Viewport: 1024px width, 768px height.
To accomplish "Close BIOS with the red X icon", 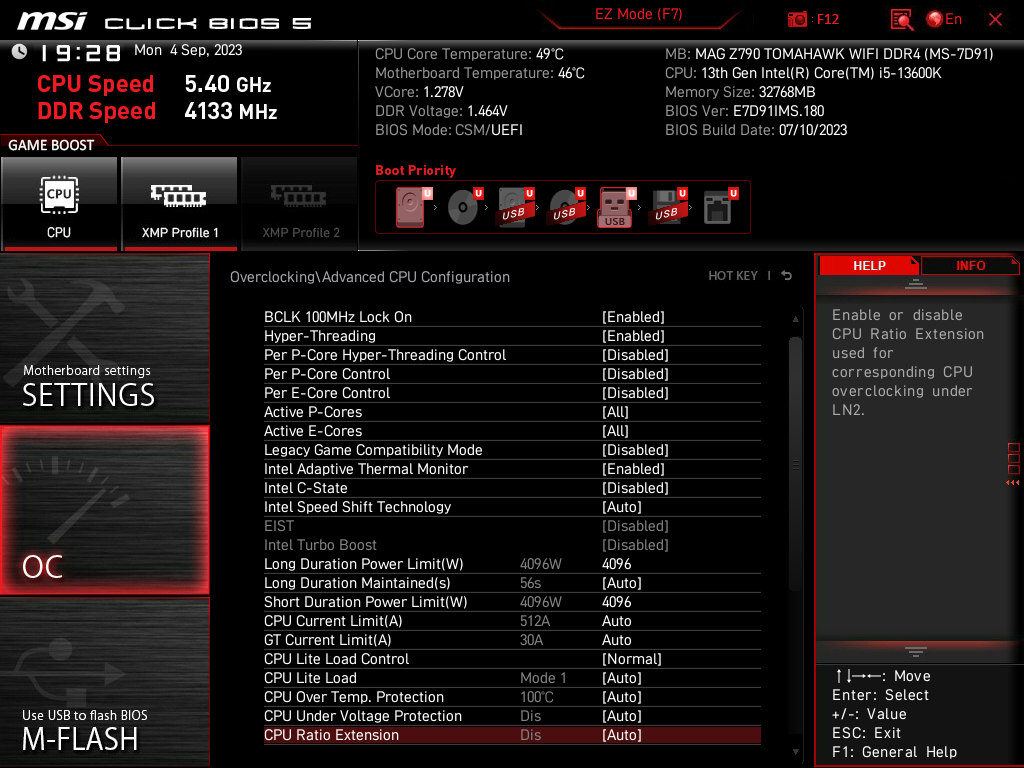I will pyautogui.click(x=995, y=20).
